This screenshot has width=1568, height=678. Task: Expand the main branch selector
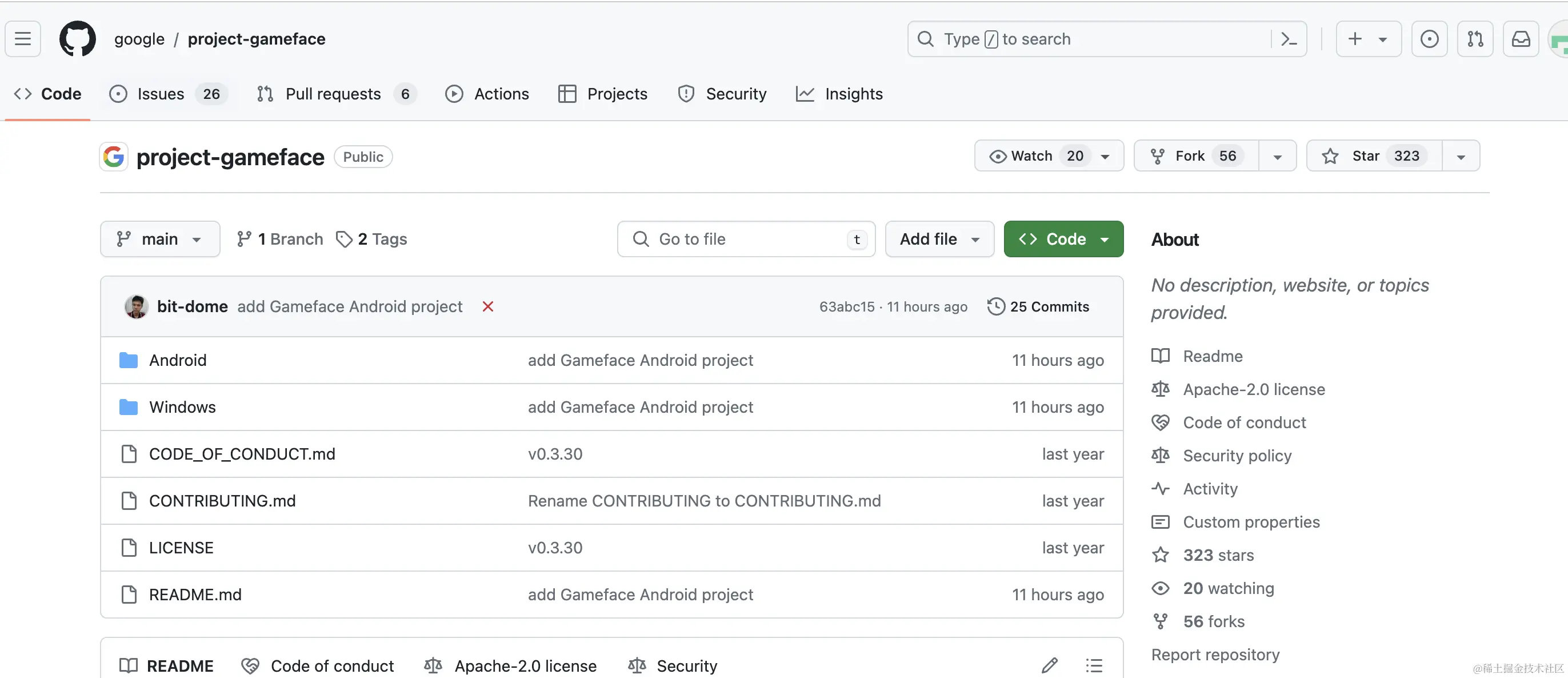(x=159, y=239)
